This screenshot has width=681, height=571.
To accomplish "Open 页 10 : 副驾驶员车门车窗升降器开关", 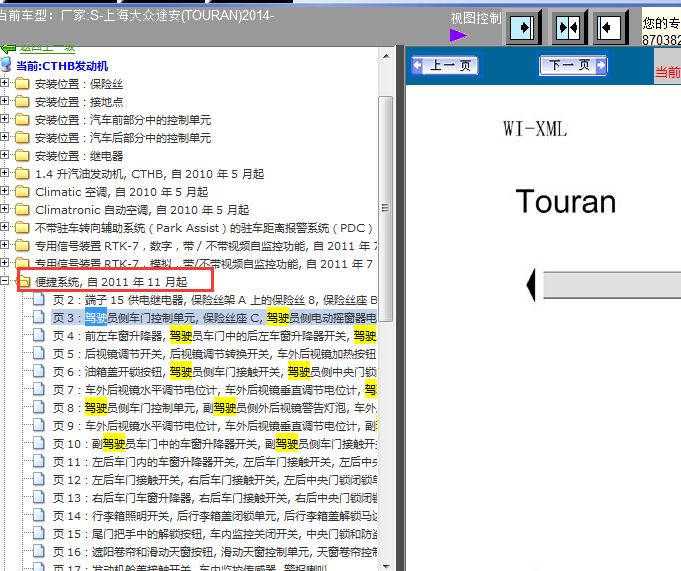I will [x=215, y=444].
